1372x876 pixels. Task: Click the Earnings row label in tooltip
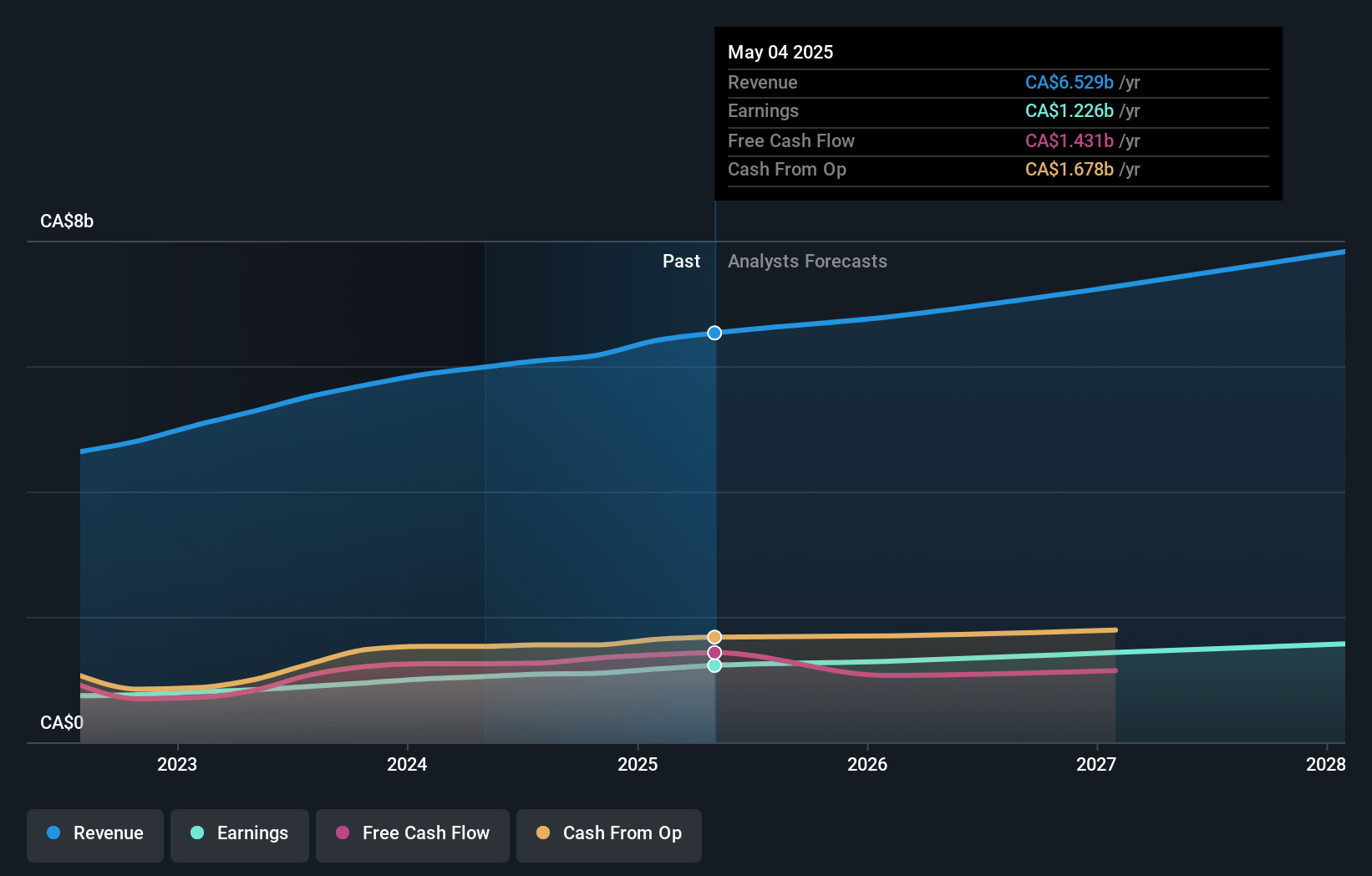[764, 110]
